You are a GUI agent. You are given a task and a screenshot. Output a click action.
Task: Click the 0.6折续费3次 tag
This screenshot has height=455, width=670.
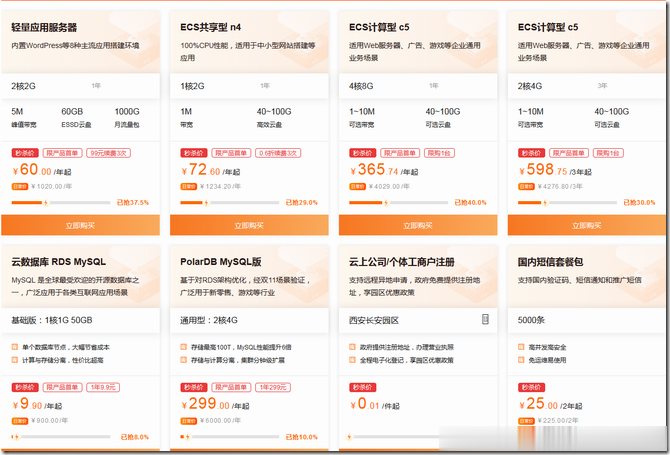pyautogui.click(x=278, y=153)
